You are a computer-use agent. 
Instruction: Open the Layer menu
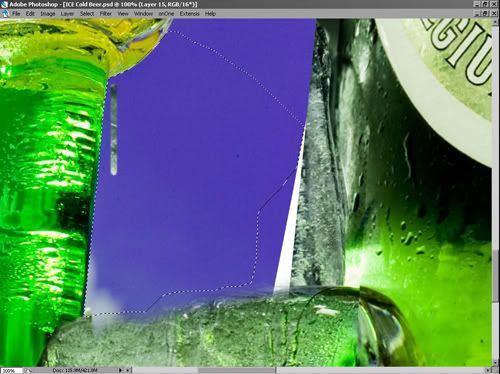pos(67,14)
